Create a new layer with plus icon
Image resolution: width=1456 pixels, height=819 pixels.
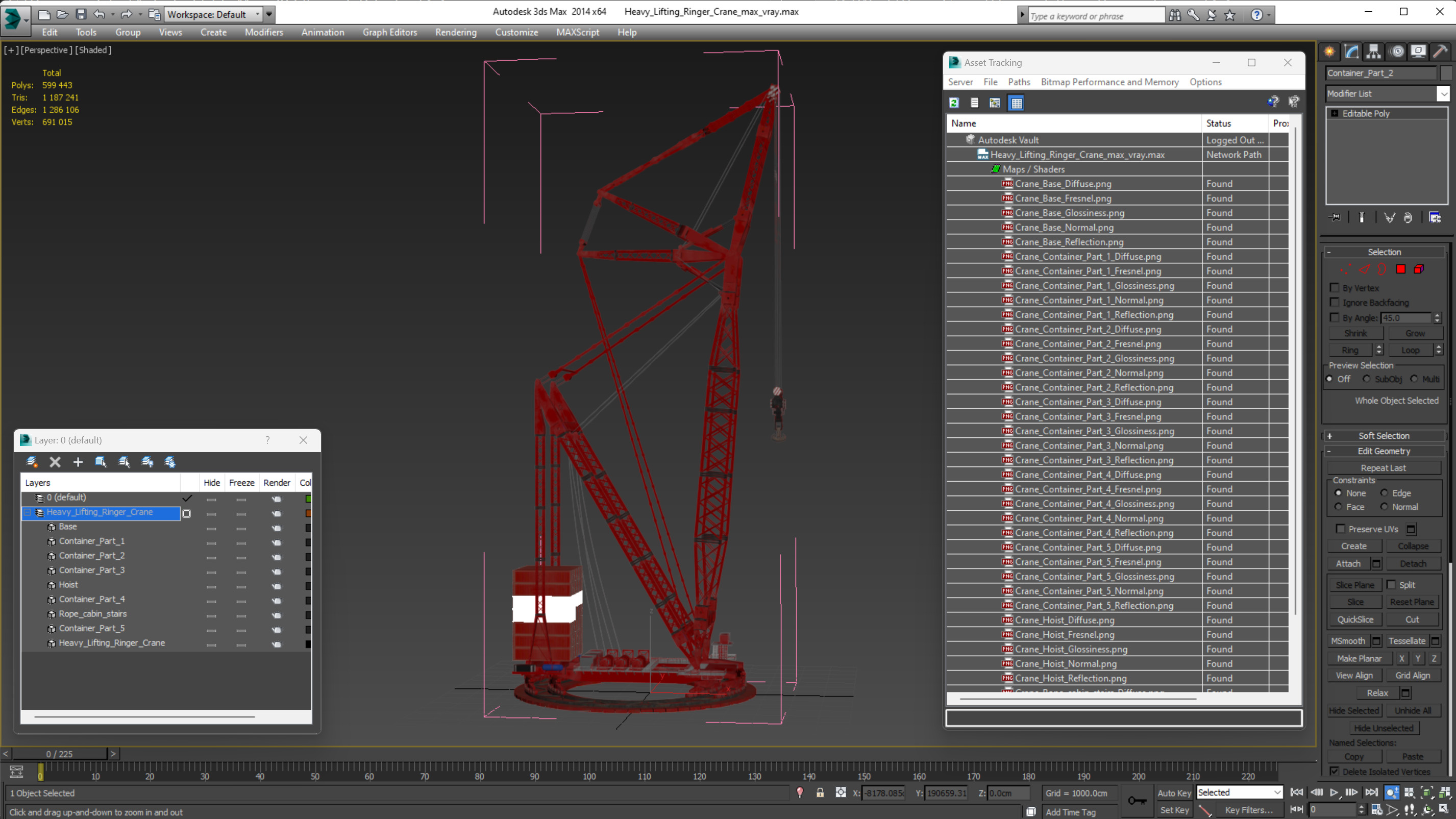coord(78,462)
